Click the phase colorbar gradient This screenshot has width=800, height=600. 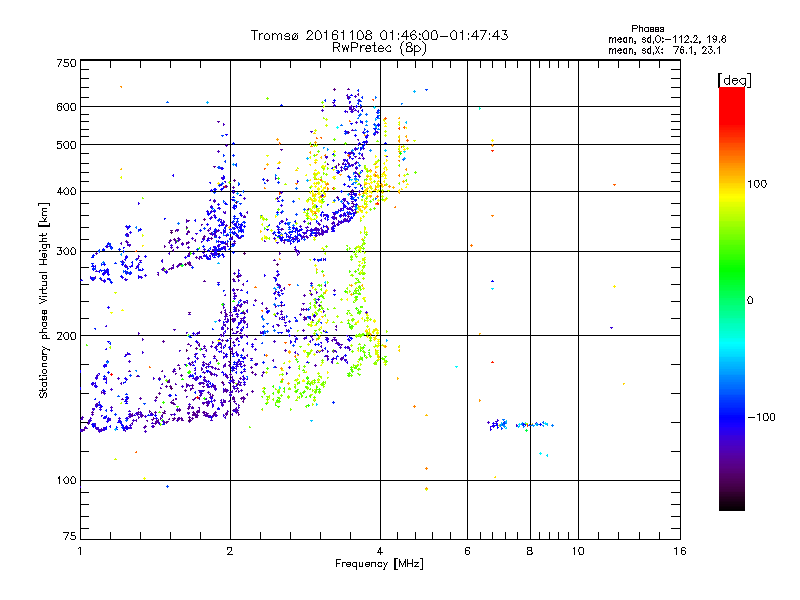pyautogui.click(x=732, y=298)
